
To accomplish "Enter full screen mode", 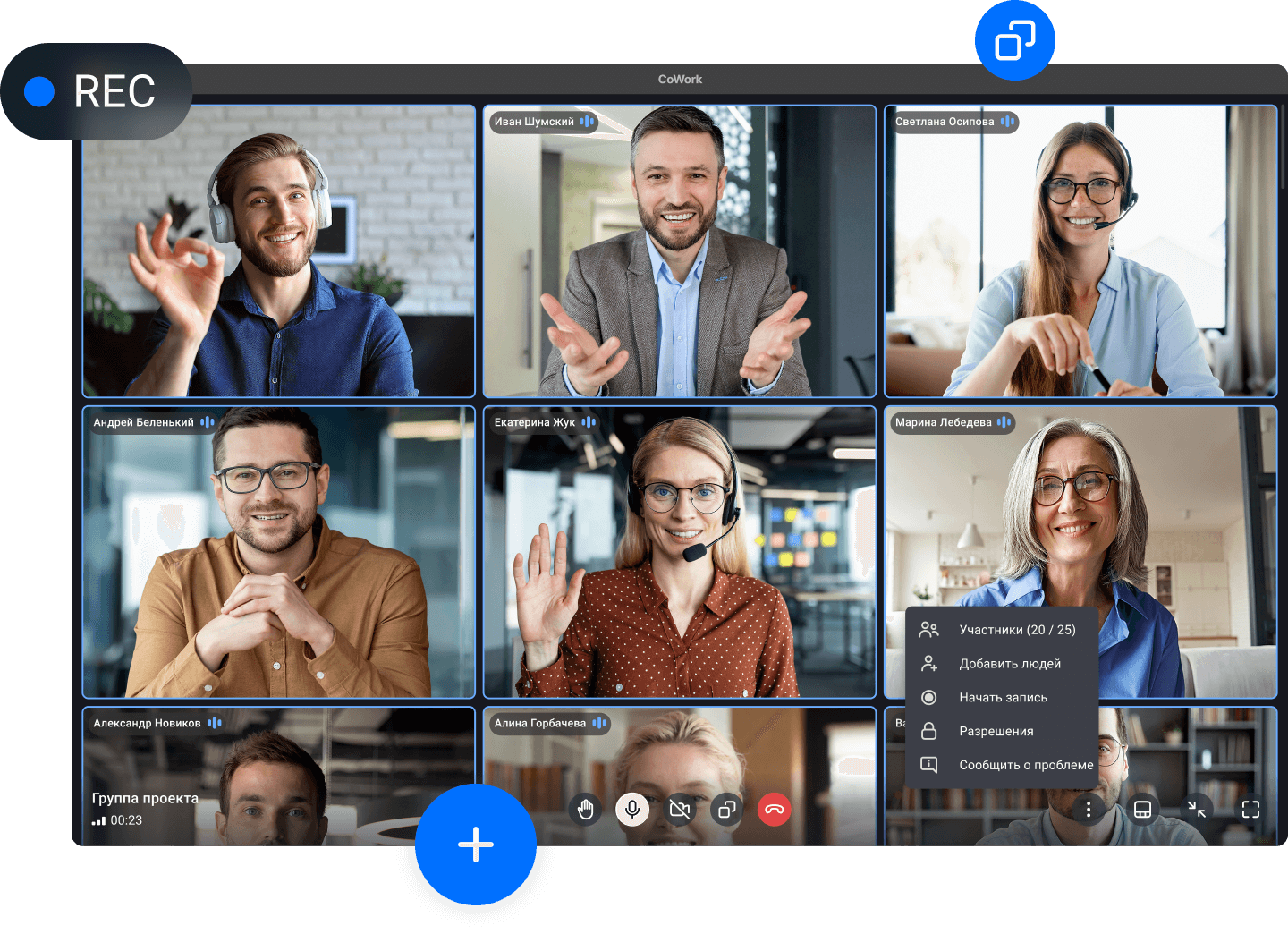I will coord(1250,810).
